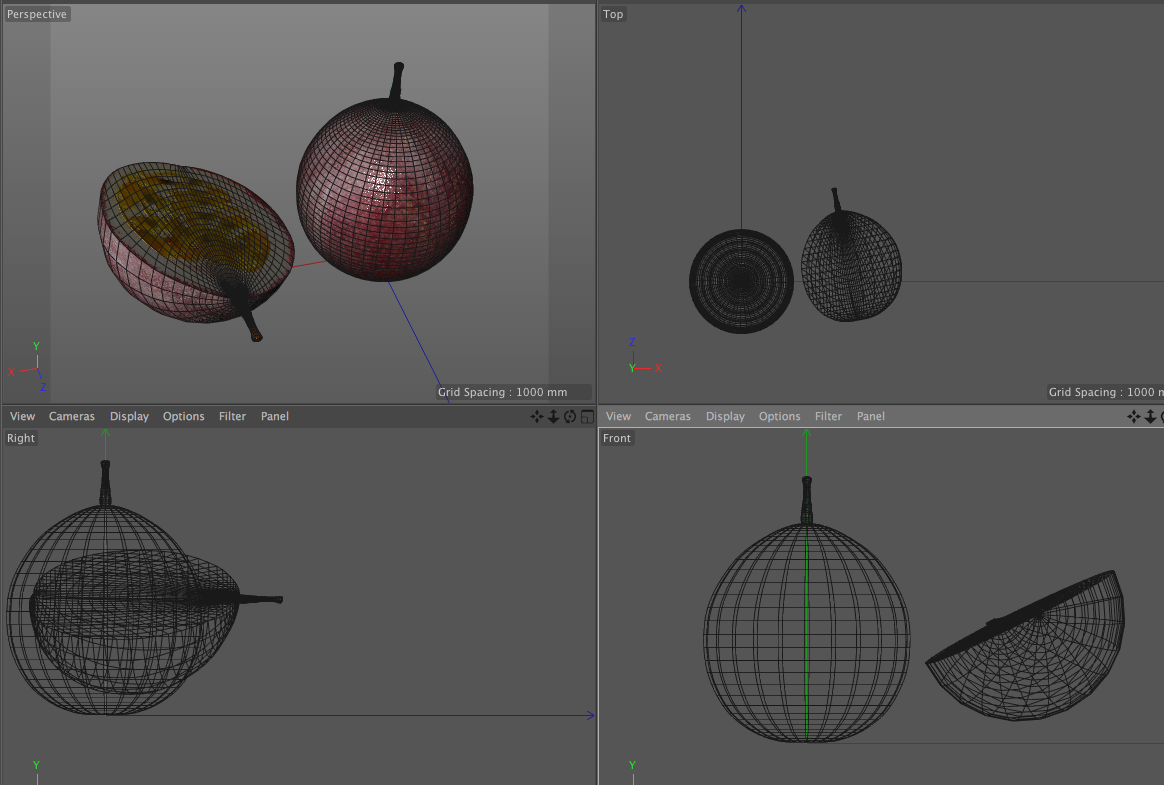Expand the Filter menu in Right viewport
1164x785 pixels.
point(232,417)
